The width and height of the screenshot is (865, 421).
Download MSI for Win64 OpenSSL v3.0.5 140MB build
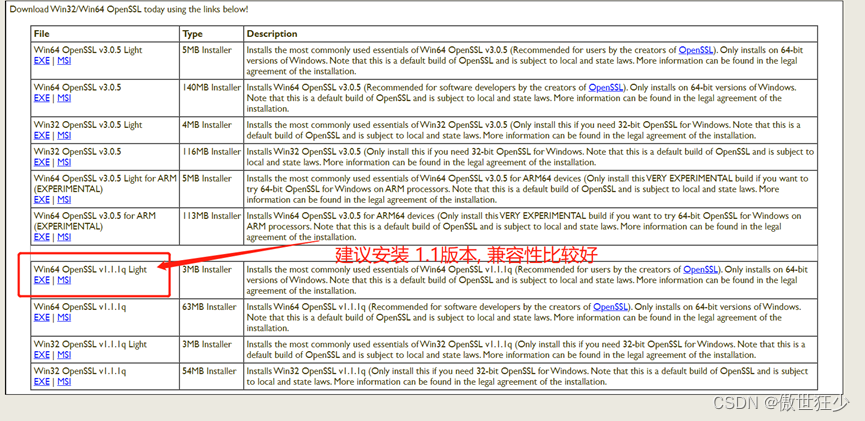pos(64,98)
